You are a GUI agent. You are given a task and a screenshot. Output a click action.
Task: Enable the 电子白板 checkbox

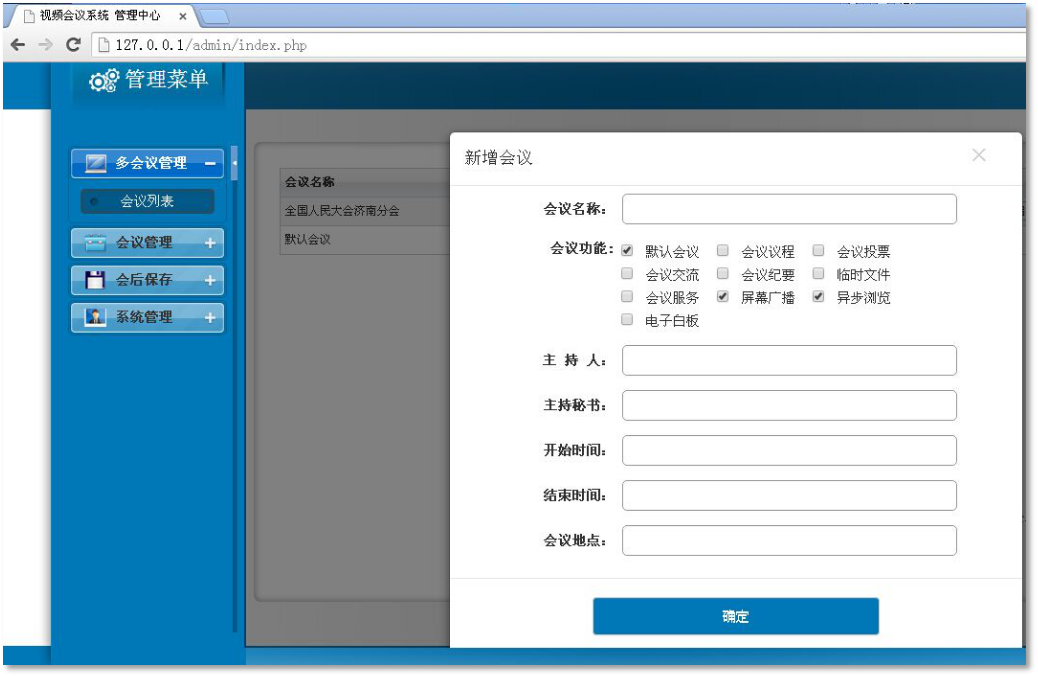coord(627,320)
